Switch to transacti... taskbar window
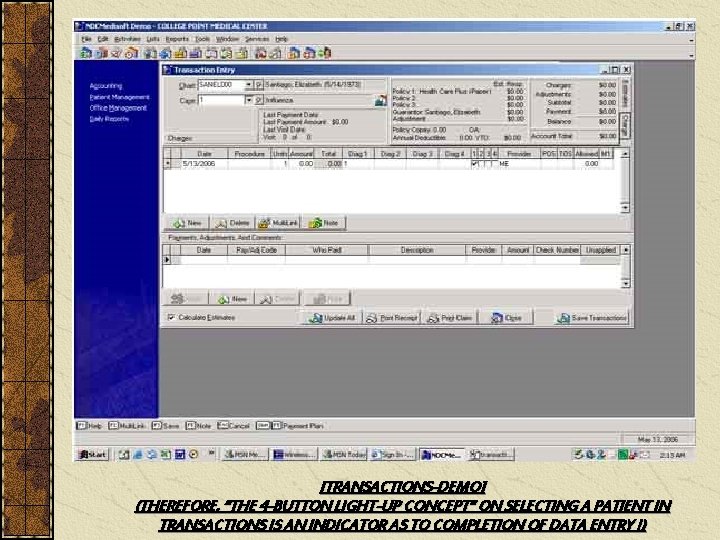 tap(491, 455)
